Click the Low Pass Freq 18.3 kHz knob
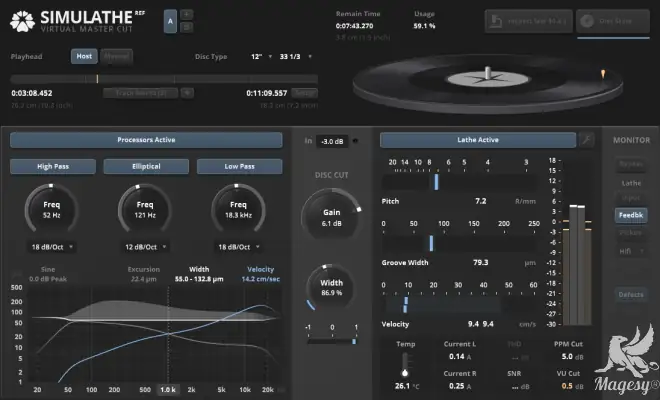The height and width of the screenshot is (400, 660). coord(238,209)
